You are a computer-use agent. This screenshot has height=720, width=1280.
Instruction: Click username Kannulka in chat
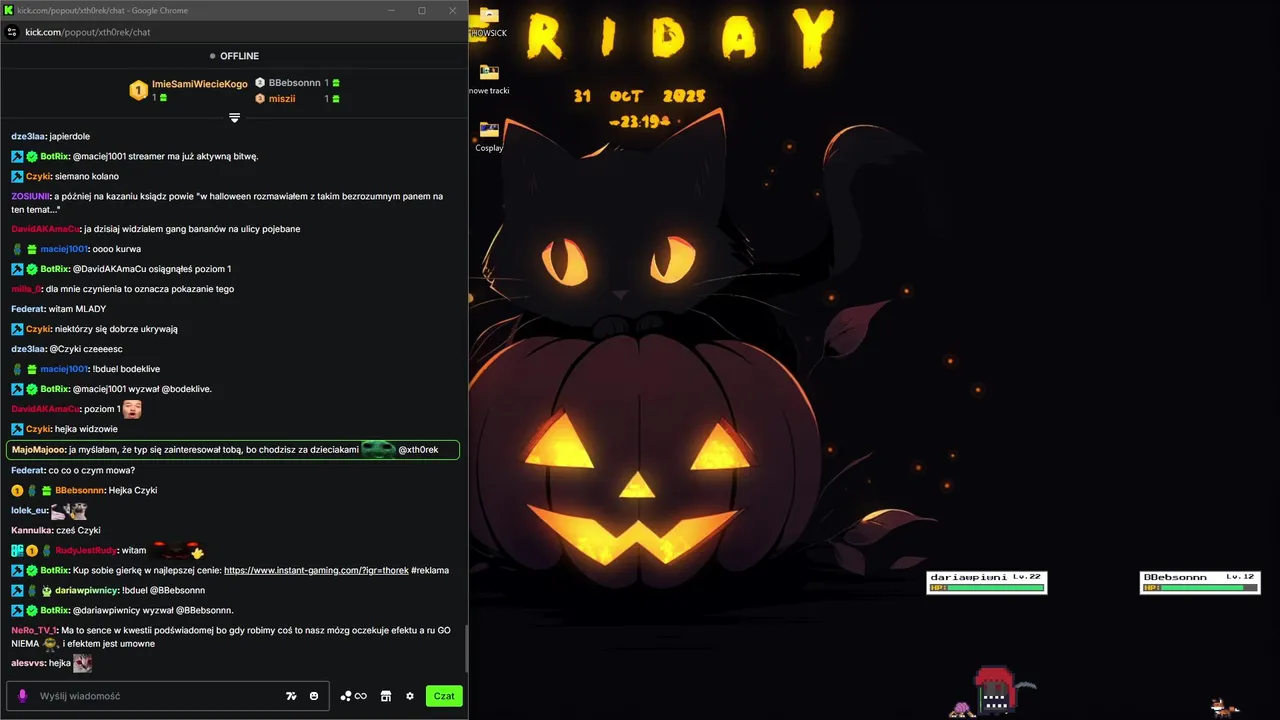[x=32, y=530]
